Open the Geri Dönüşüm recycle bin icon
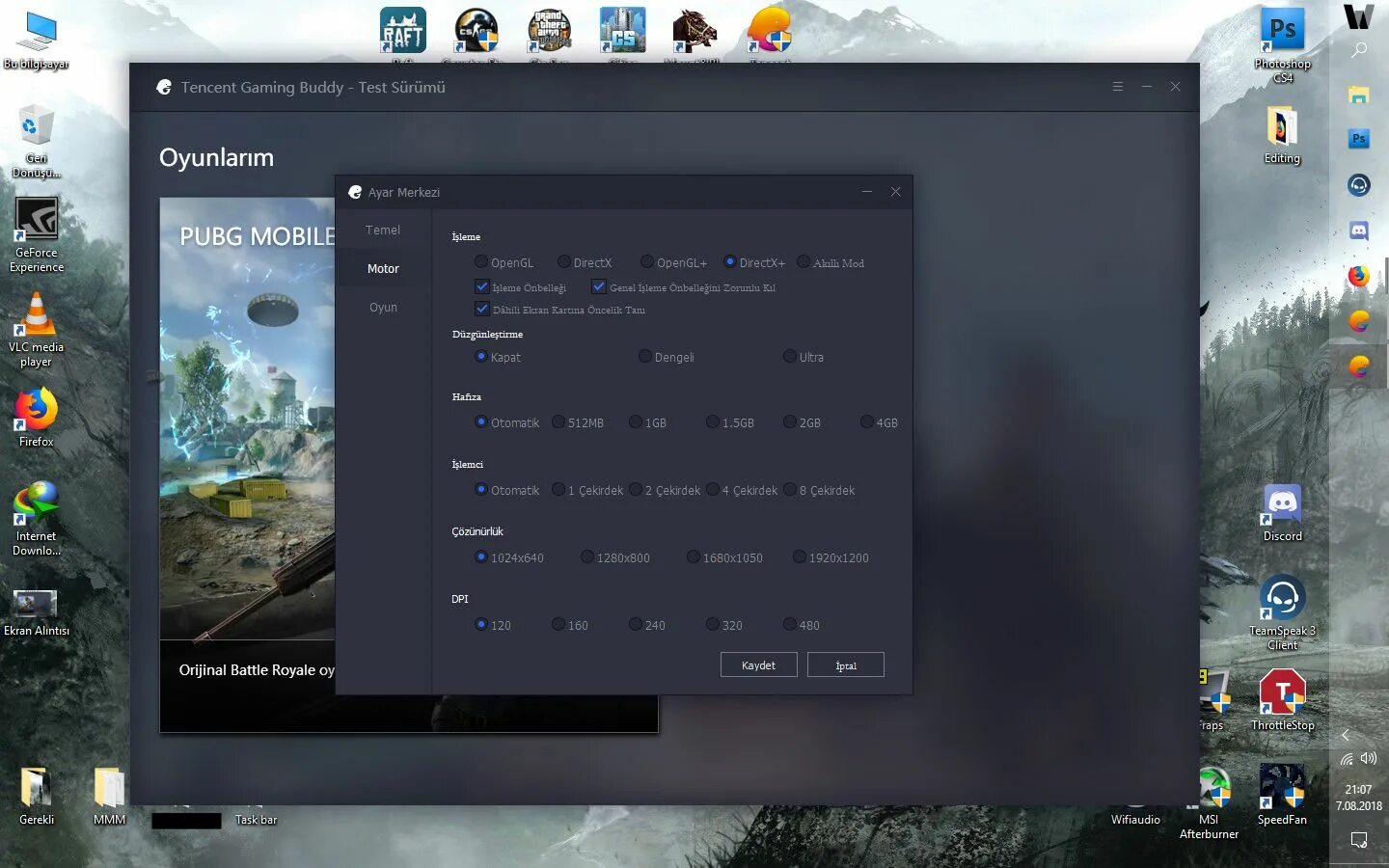 (37, 141)
